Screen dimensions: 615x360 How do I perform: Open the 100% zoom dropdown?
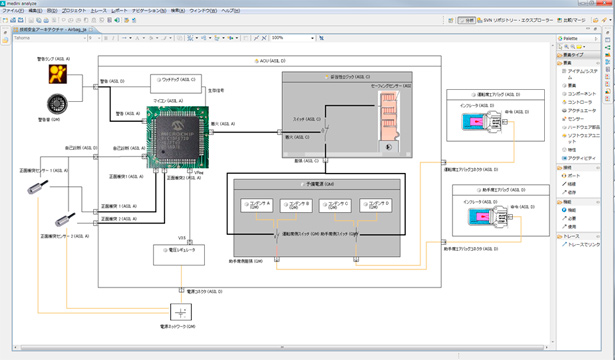point(293,38)
